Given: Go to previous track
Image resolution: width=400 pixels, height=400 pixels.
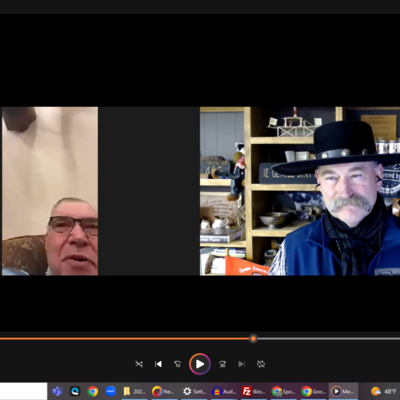Looking at the screenshot, I should [158, 364].
